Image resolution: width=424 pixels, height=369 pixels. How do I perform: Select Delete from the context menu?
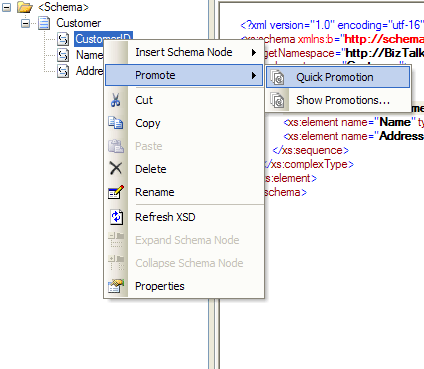tap(184, 169)
